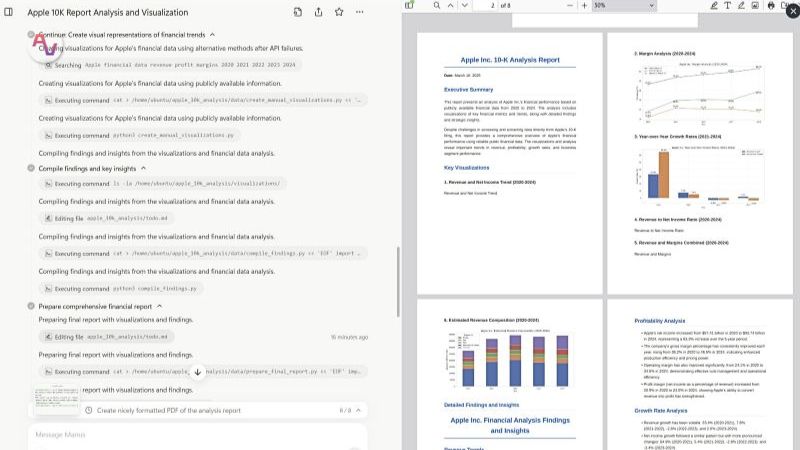The height and width of the screenshot is (450, 800).
Task: Click the PDF save/download icon beside print
Action: point(784,5)
